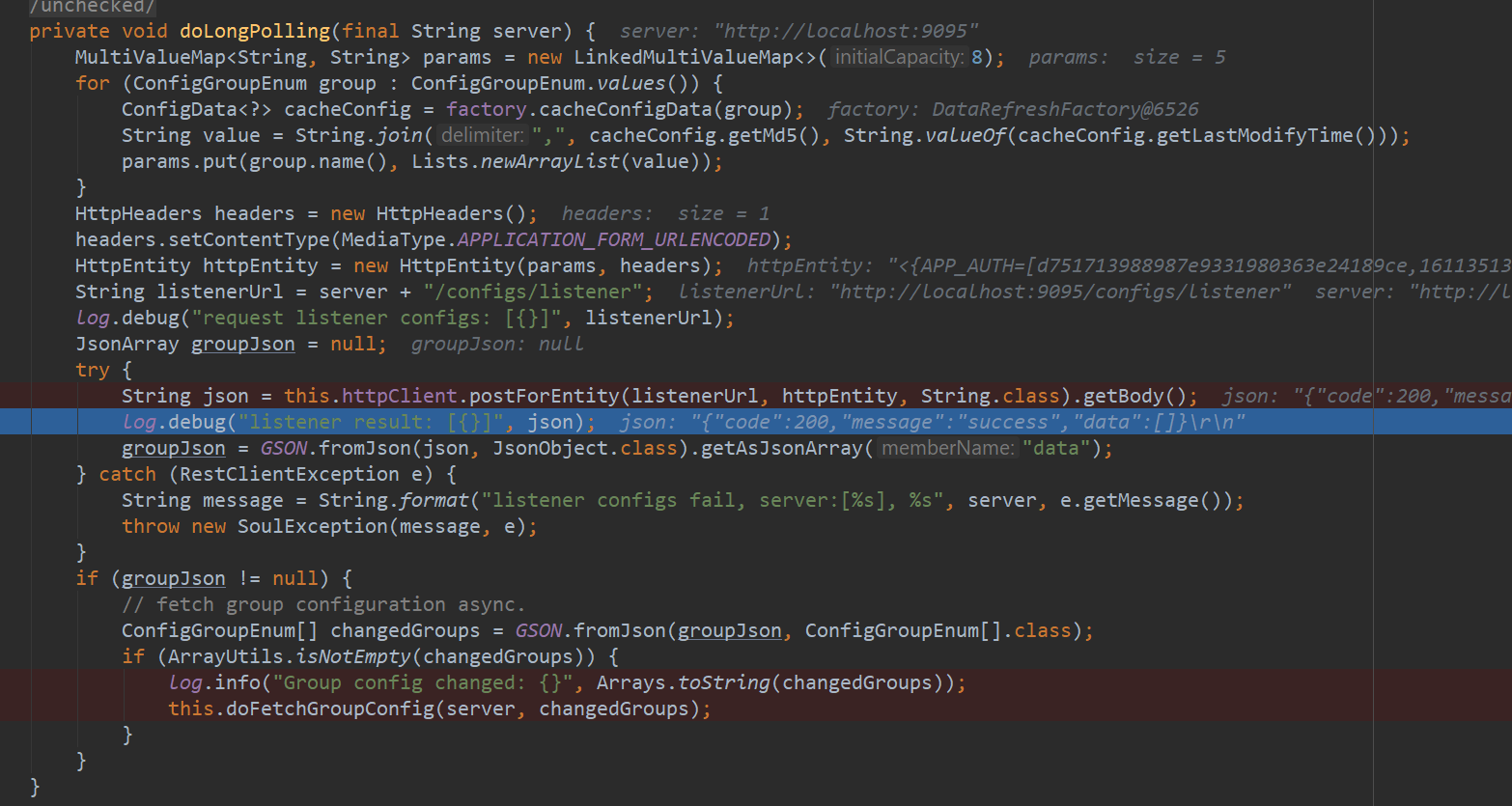Click the inline hint server: "http://localhost:9095" on first line
Screen dimensions: 1512x806
click(x=798, y=31)
